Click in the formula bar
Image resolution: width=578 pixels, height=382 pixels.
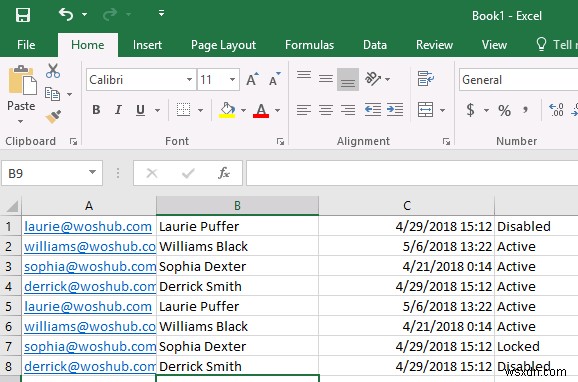pyautogui.click(x=412, y=173)
